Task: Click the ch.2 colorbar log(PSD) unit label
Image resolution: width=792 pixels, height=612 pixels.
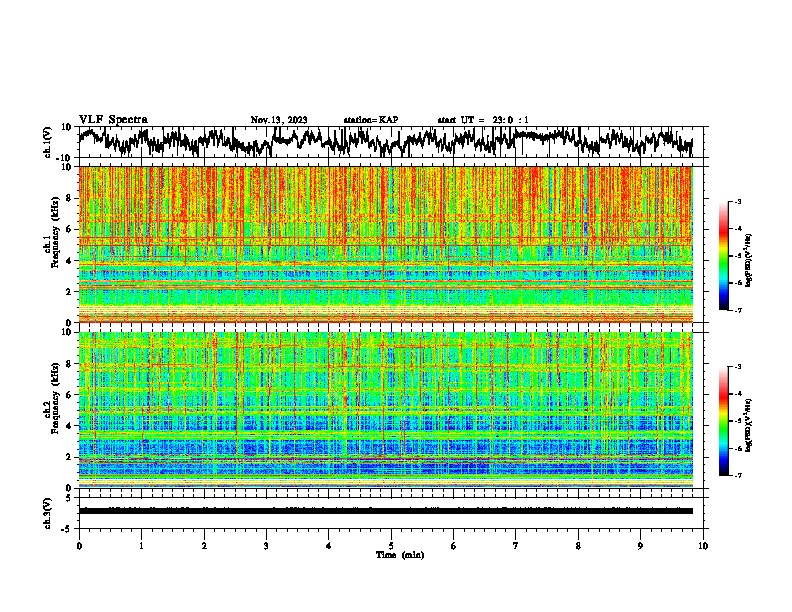Action: [749, 424]
